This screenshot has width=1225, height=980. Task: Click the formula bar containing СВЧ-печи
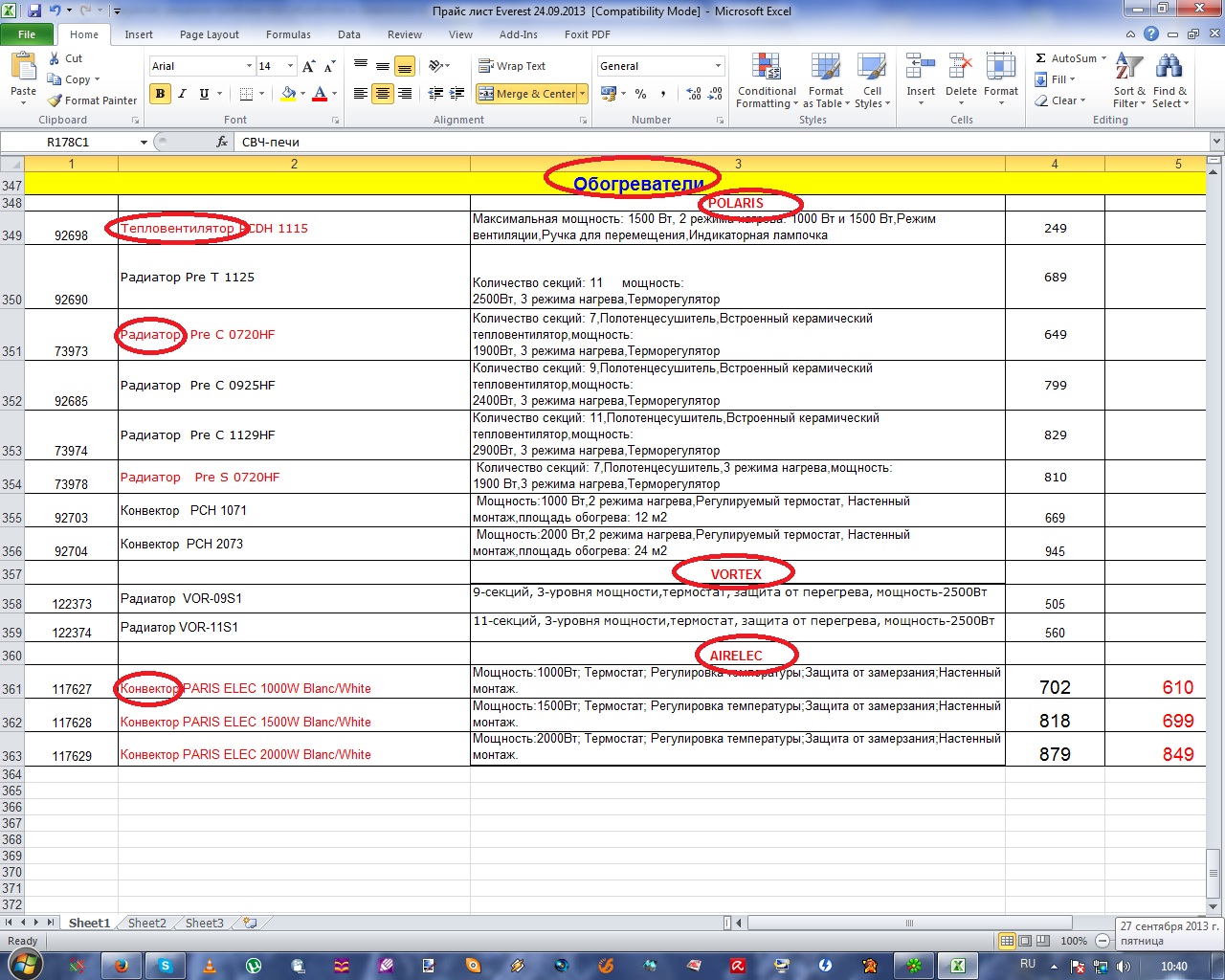coord(723,142)
